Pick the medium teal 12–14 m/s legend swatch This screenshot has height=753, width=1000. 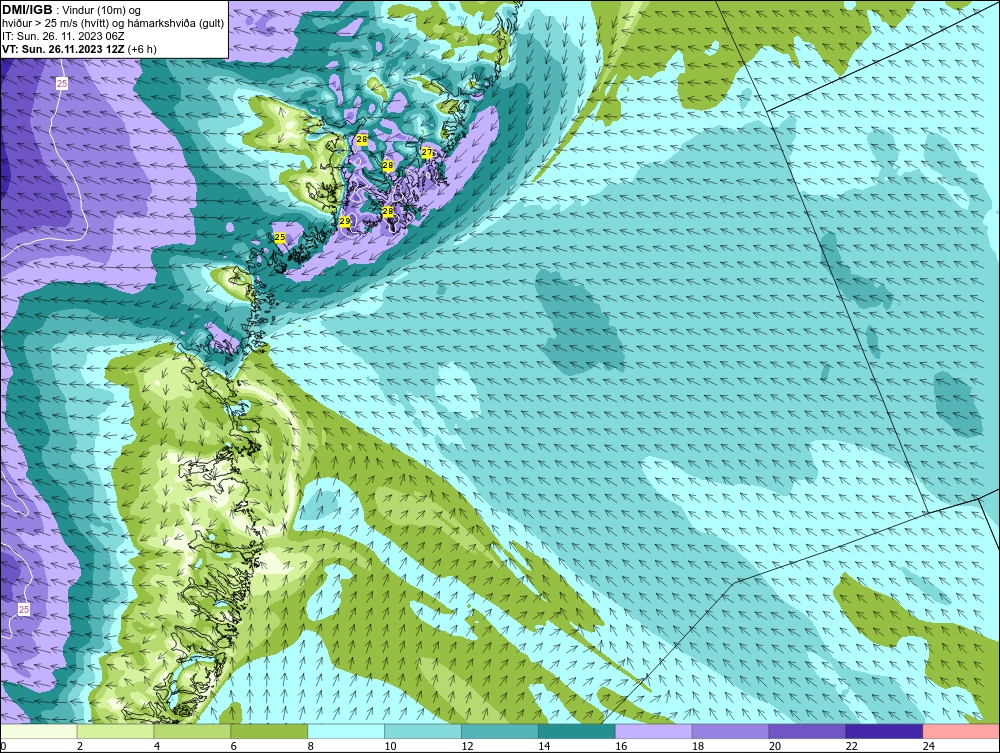[500, 731]
